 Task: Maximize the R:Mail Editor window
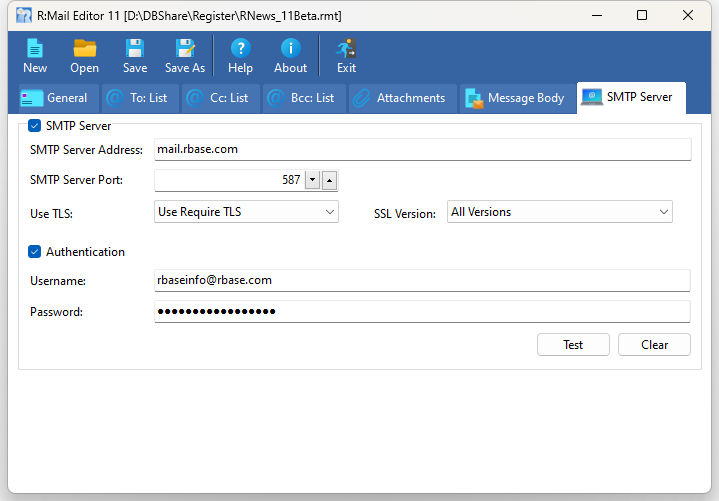(x=642, y=16)
